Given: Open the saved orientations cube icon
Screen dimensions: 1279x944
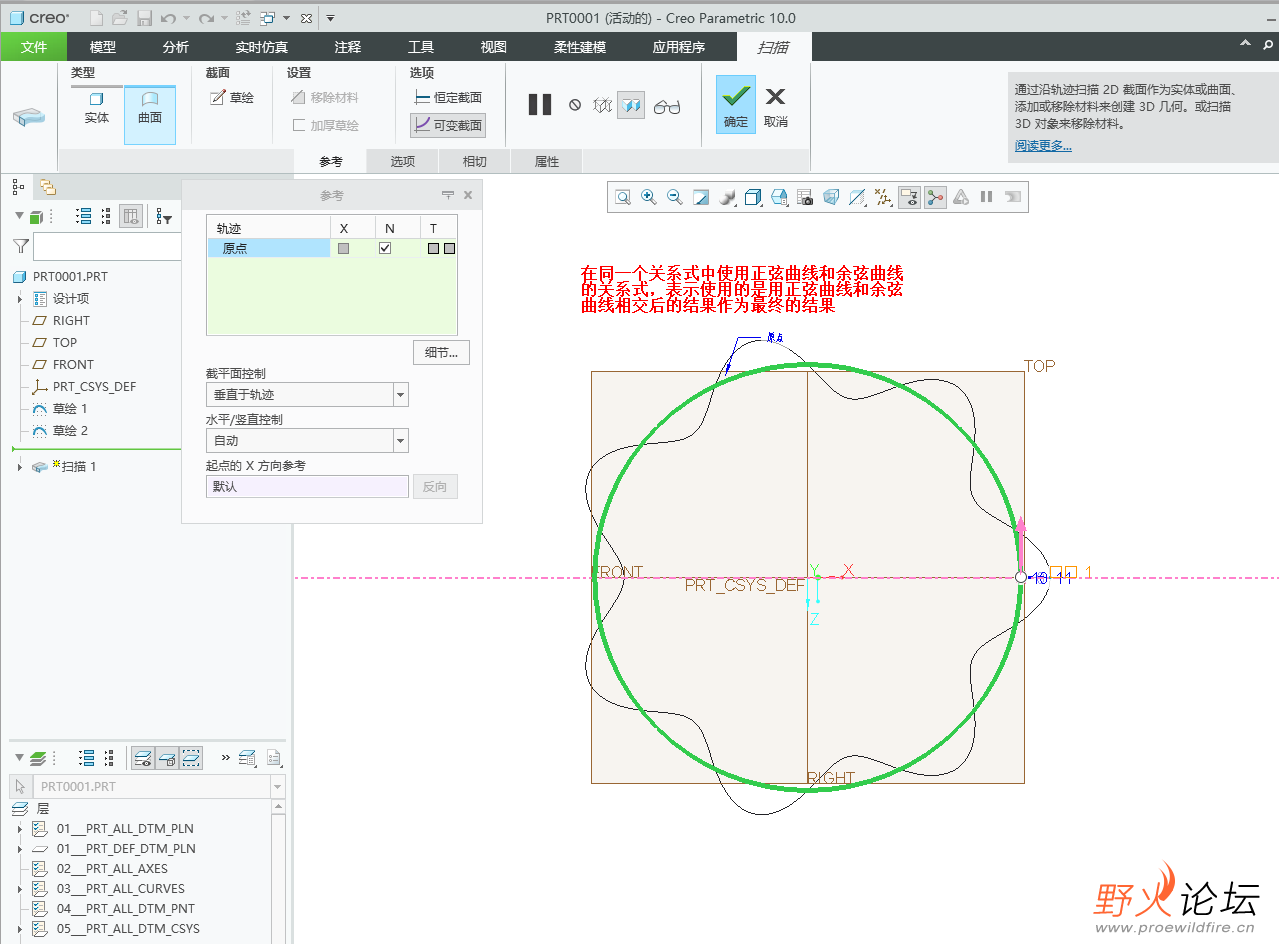Looking at the screenshot, I should click(x=754, y=197).
